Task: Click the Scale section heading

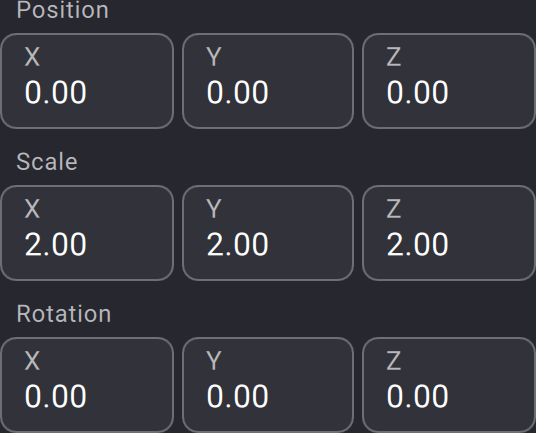Action: coord(47,162)
